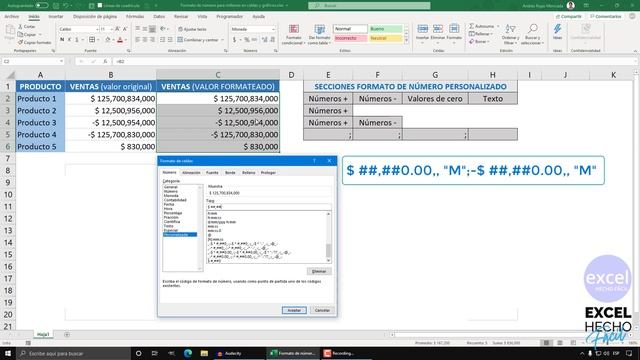Open File Explorer from the taskbar

pos(204,353)
